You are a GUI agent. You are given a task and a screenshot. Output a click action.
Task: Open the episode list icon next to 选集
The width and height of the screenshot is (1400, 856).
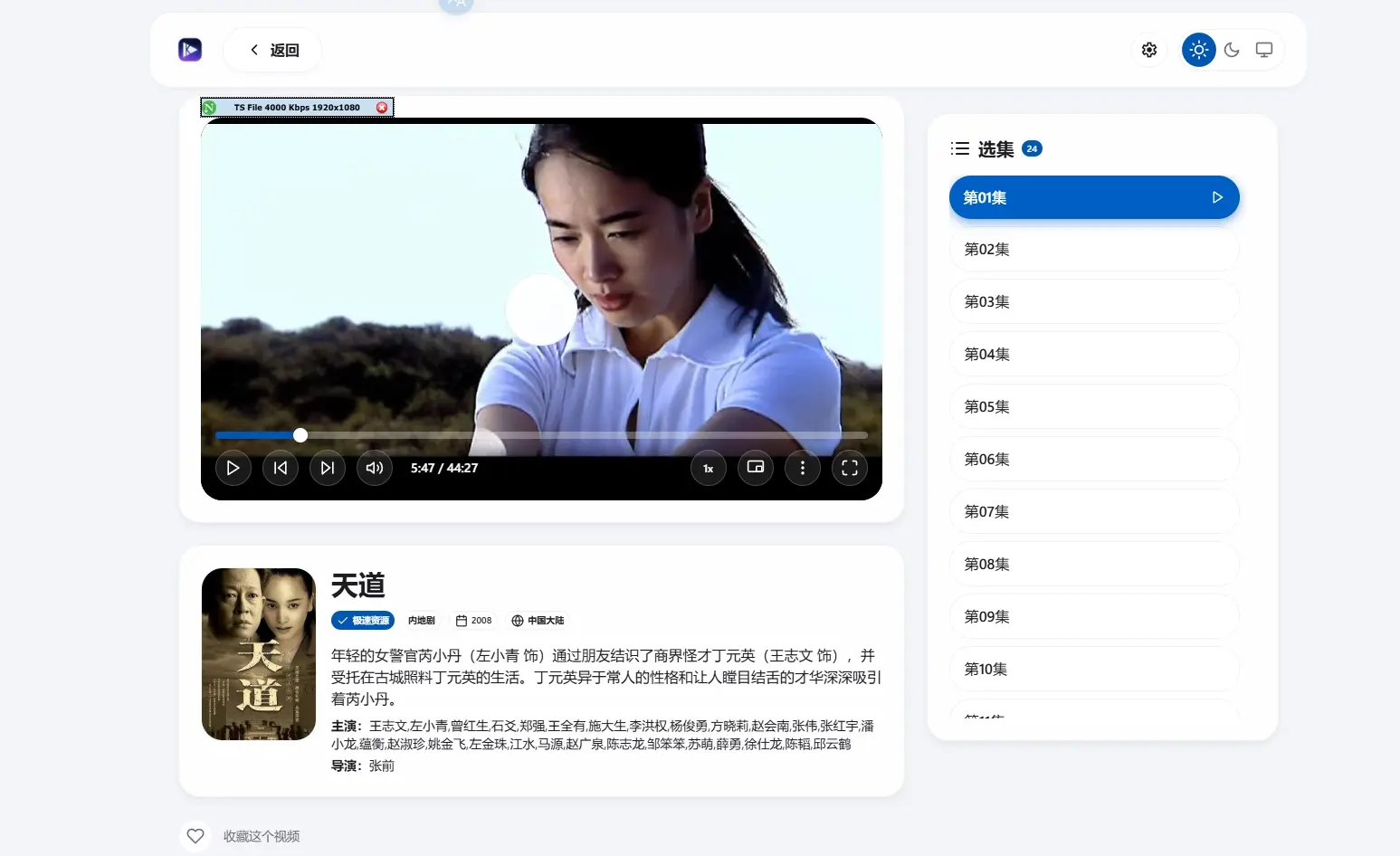[x=958, y=148]
